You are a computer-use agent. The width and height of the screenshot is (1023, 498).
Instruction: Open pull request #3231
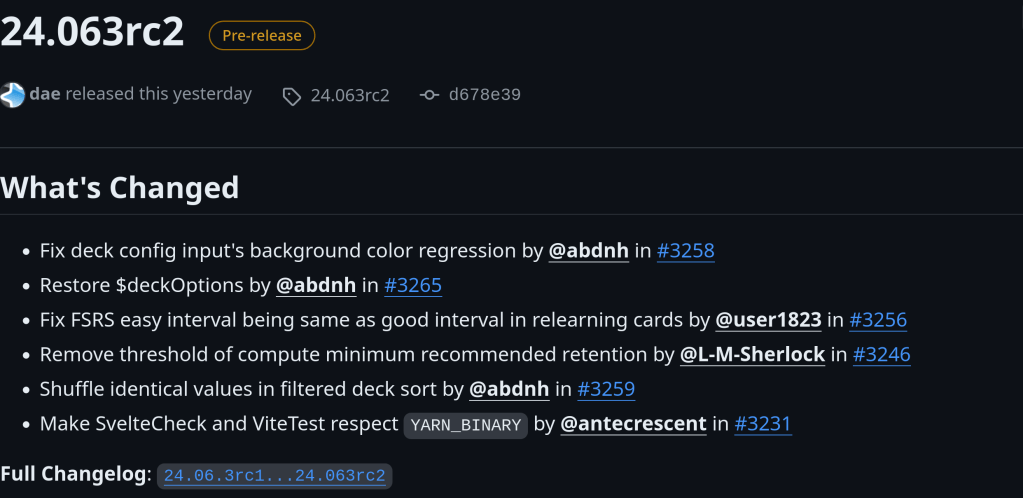click(x=762, y=424)
